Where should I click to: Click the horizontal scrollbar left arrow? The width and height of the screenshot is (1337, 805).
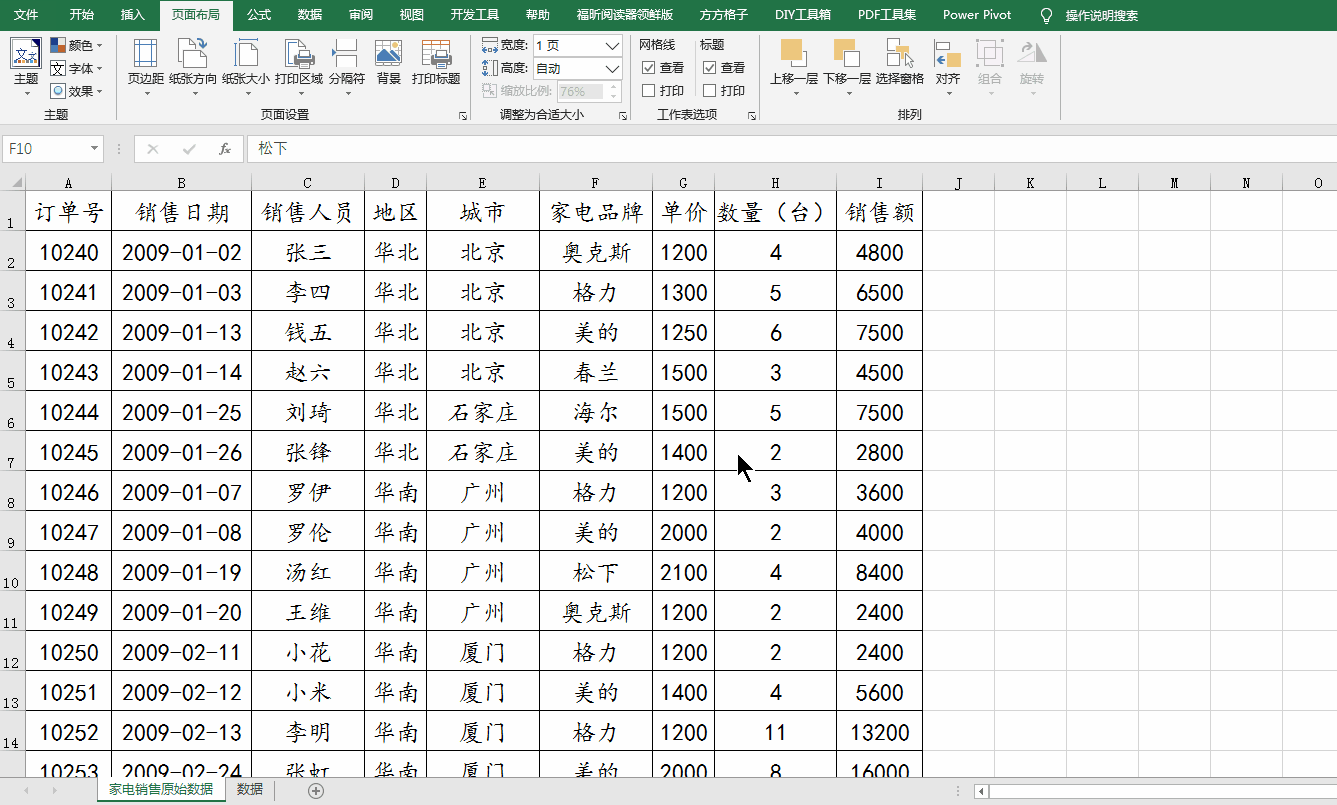[982, 791]
